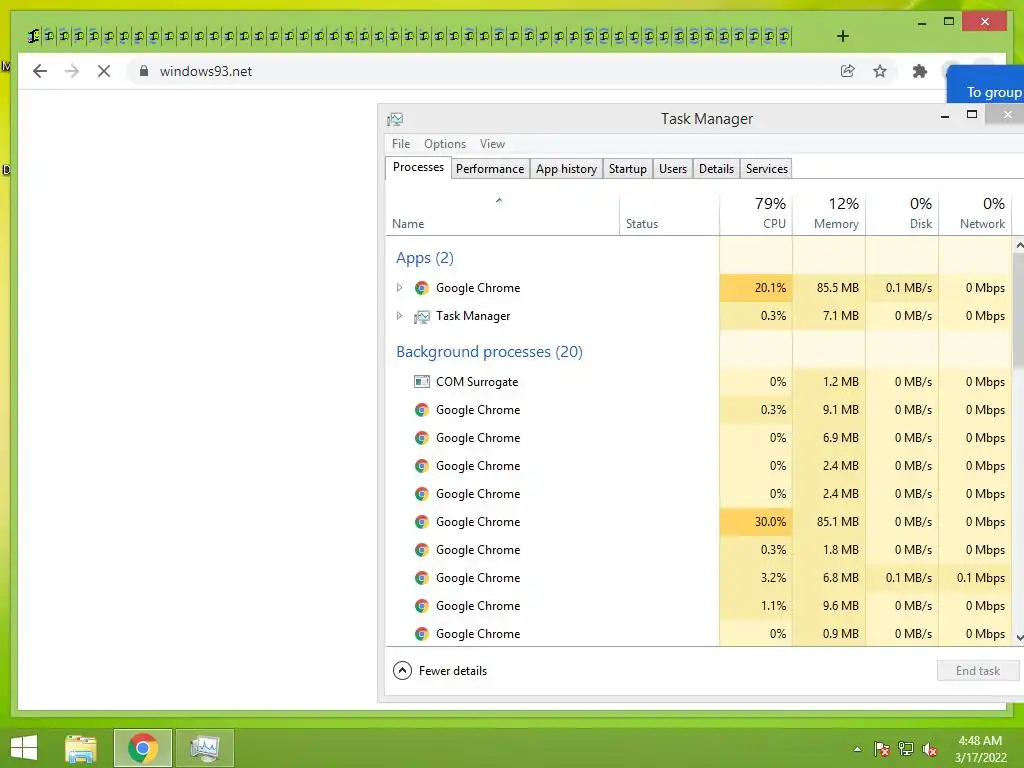Open the Options menu in Task Manager

click(445, 144)
